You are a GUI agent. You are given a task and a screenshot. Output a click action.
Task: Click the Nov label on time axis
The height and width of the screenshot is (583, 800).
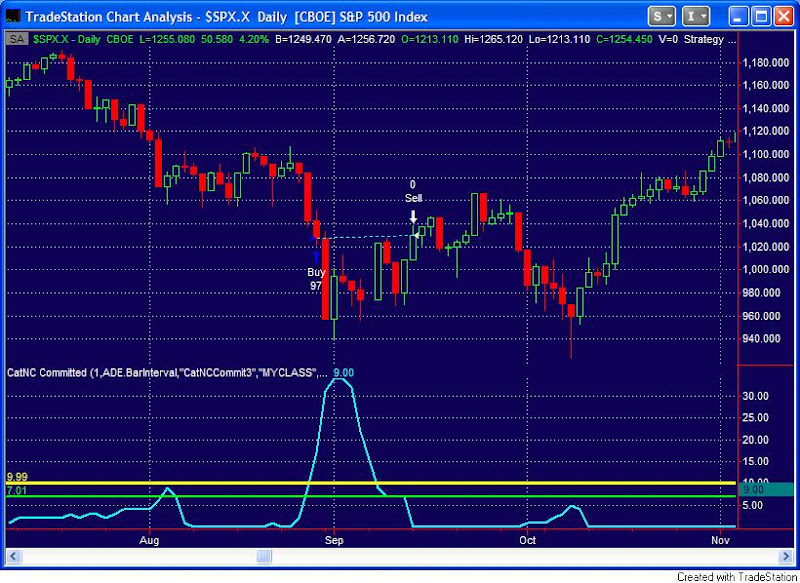pyautogui.click(x=719, y=540)
